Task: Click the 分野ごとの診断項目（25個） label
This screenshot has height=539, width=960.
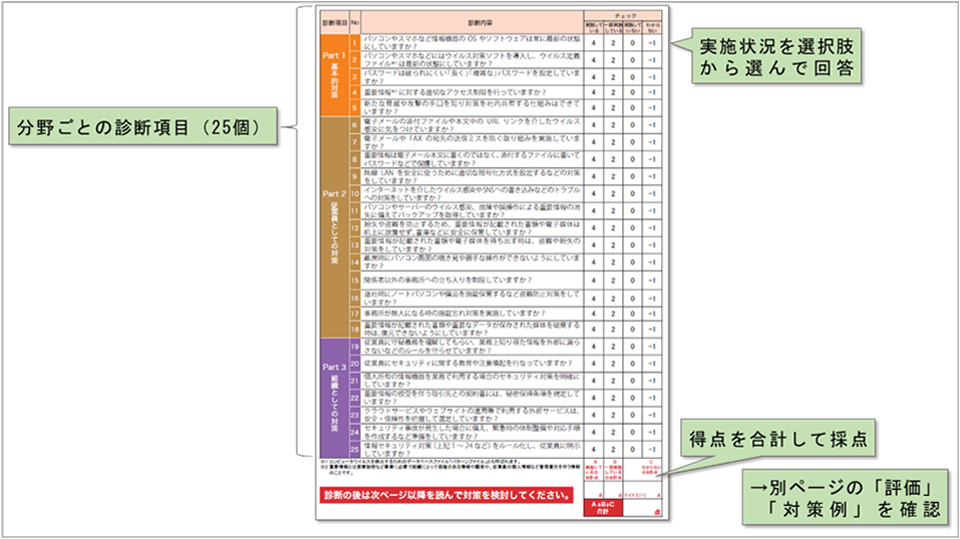Action: coord(141,129)
